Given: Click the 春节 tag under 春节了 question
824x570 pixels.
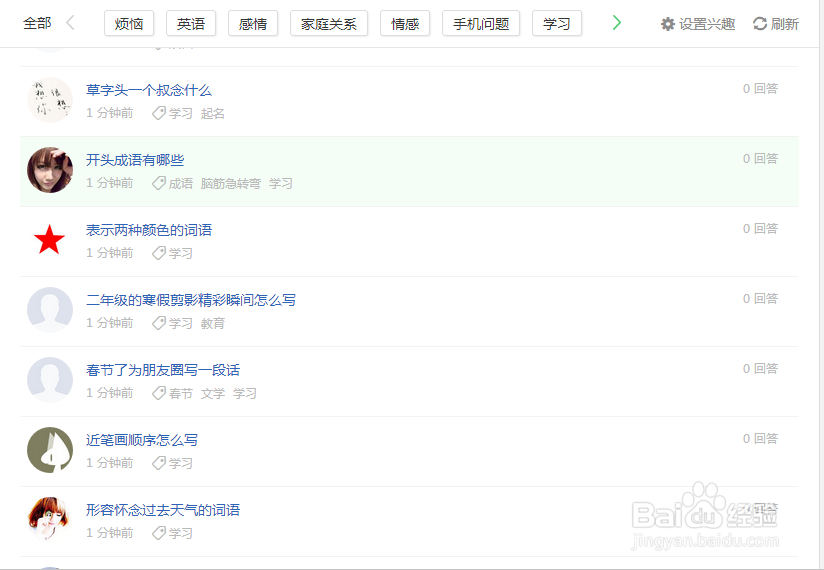Looking at the screenshot, I should click(x=181, y=393).
